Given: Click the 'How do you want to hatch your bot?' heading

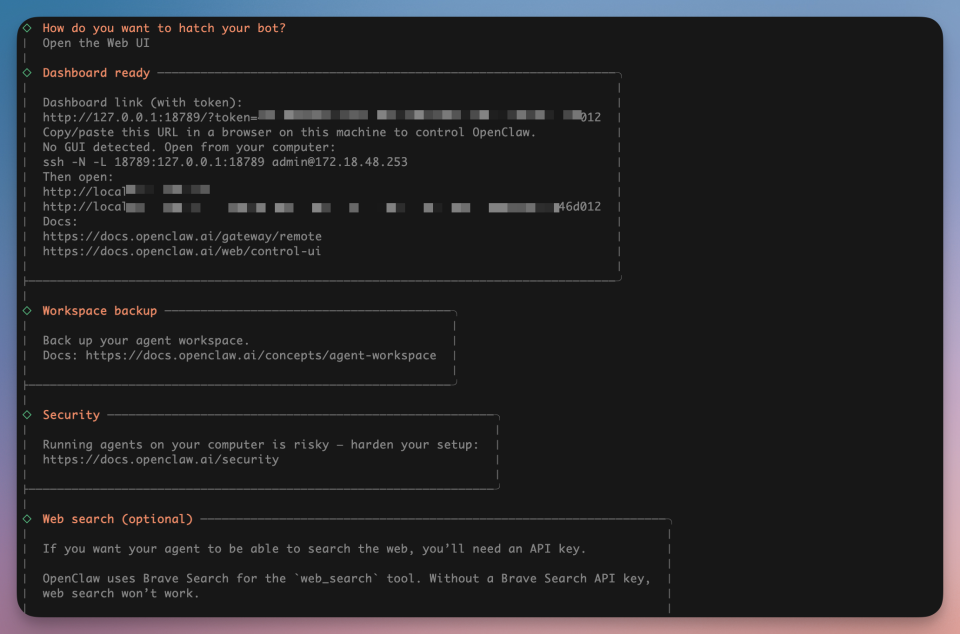Looking at the screenshot, I should pos(164,28).
